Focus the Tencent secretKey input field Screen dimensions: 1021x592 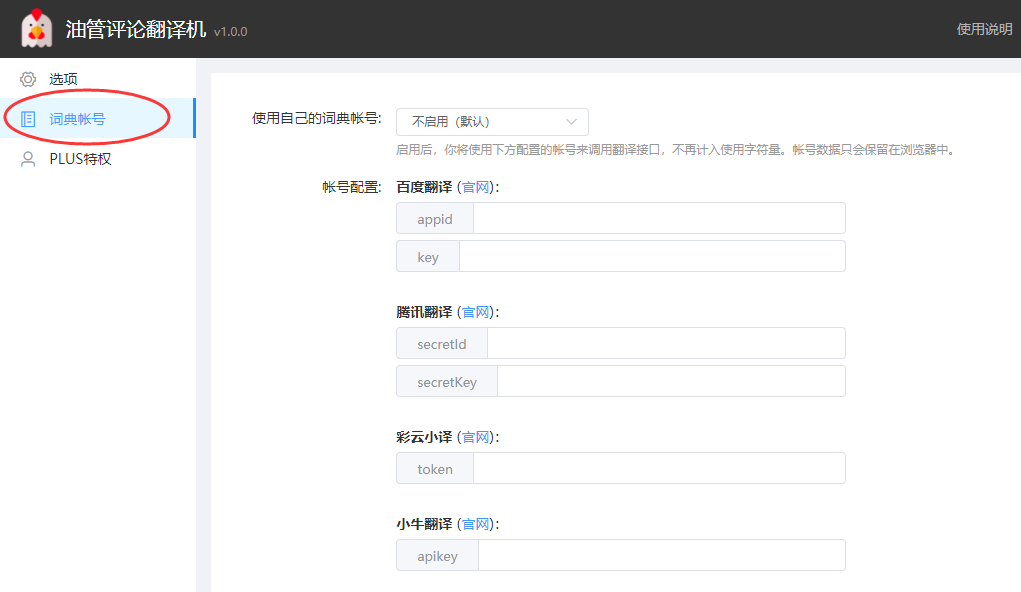pyautogui.click(x=671, y=381)
